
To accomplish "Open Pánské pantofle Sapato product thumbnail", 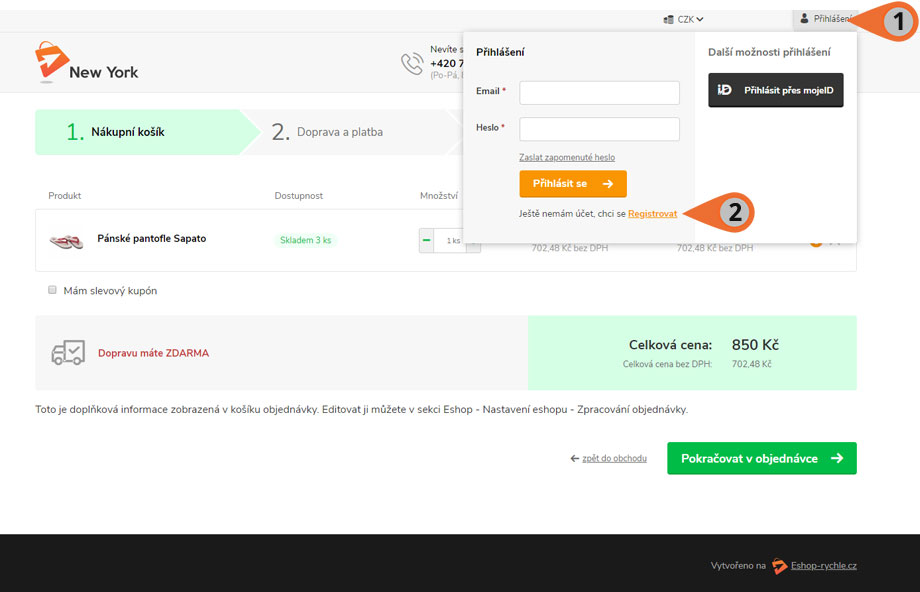I will coord(66,241).
